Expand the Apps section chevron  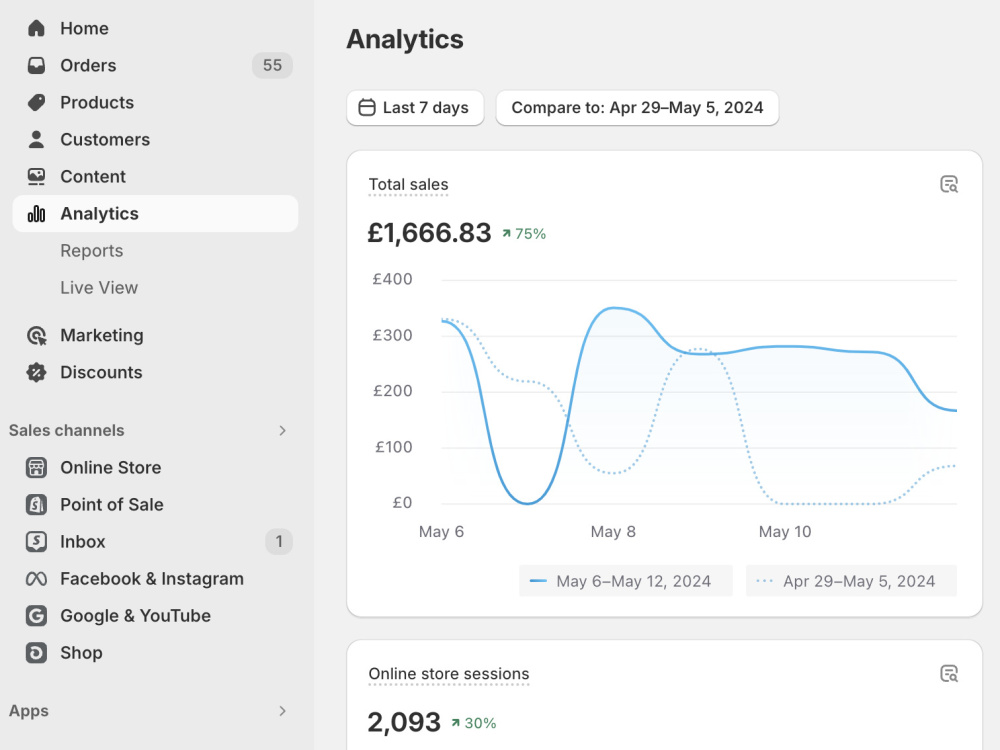coord(283,711)
